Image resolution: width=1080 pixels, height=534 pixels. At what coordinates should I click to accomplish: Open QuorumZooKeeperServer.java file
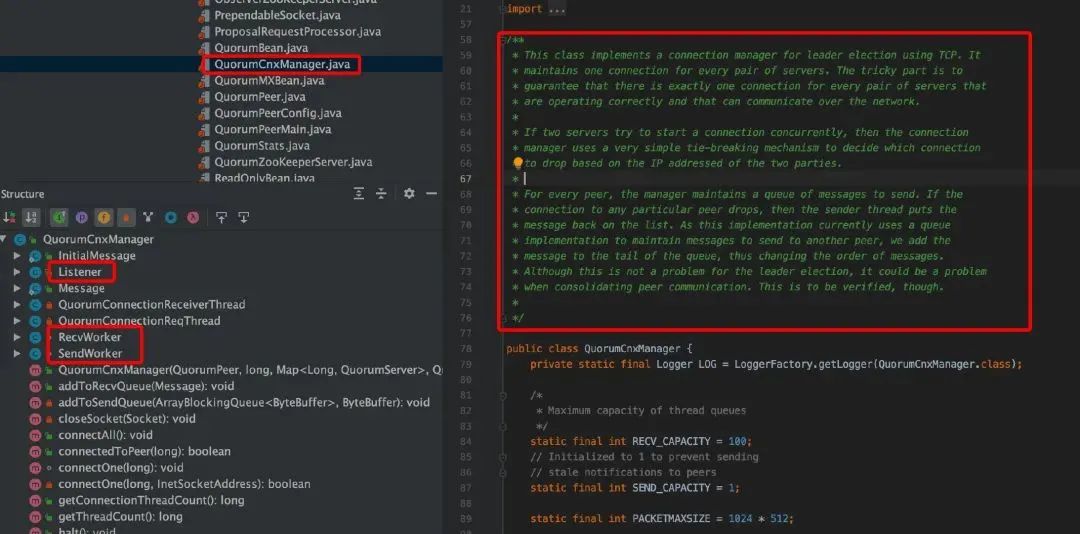tap(293, 162)
